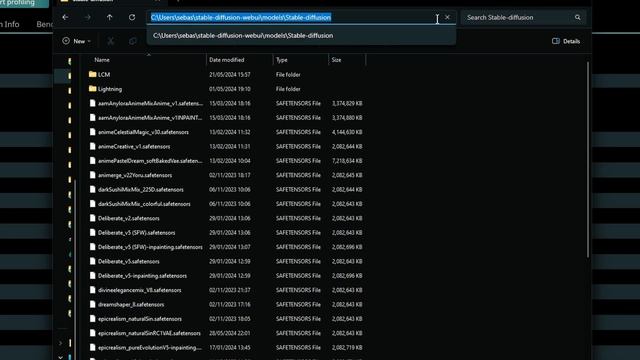This screenshot has height=360, width=640.
Task: Select Deliberate_v5 (SFW).safetensors
Action: pos(136,233)
